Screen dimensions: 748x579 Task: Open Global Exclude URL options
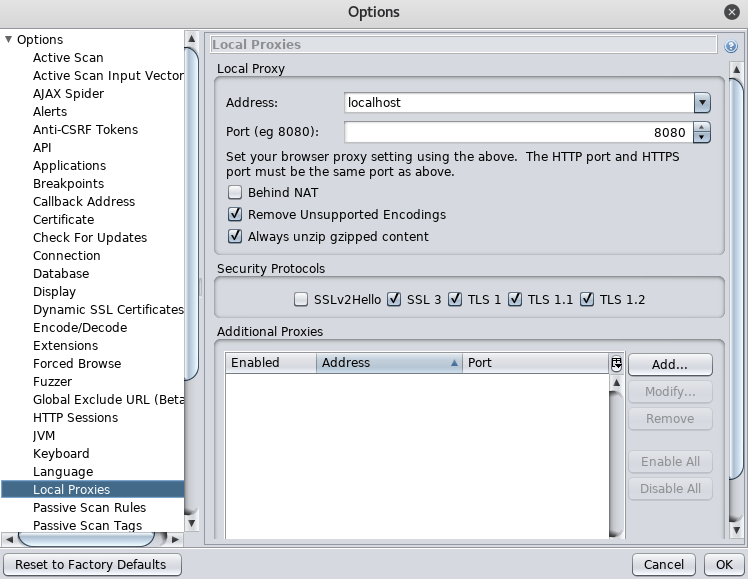108,400
